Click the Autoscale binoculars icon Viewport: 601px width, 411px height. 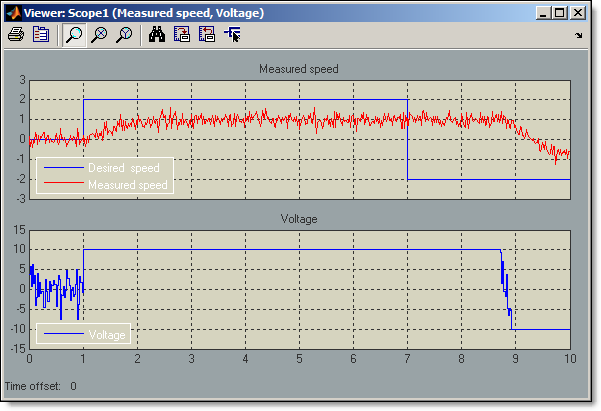click(157, 34)
